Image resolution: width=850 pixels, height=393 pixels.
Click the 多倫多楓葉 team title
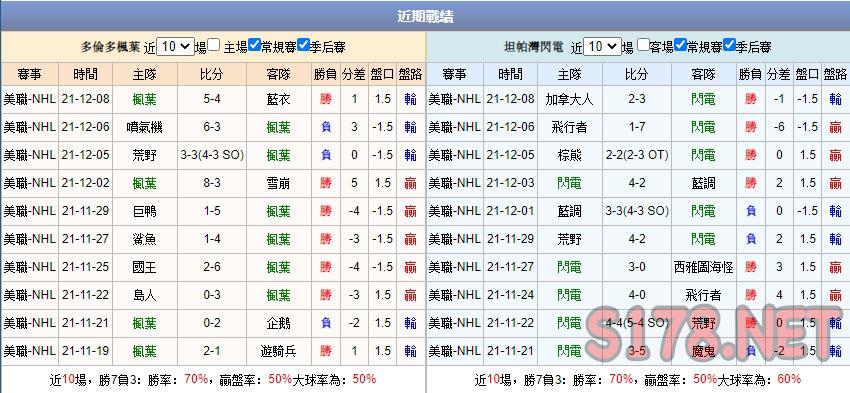[111, 47]
